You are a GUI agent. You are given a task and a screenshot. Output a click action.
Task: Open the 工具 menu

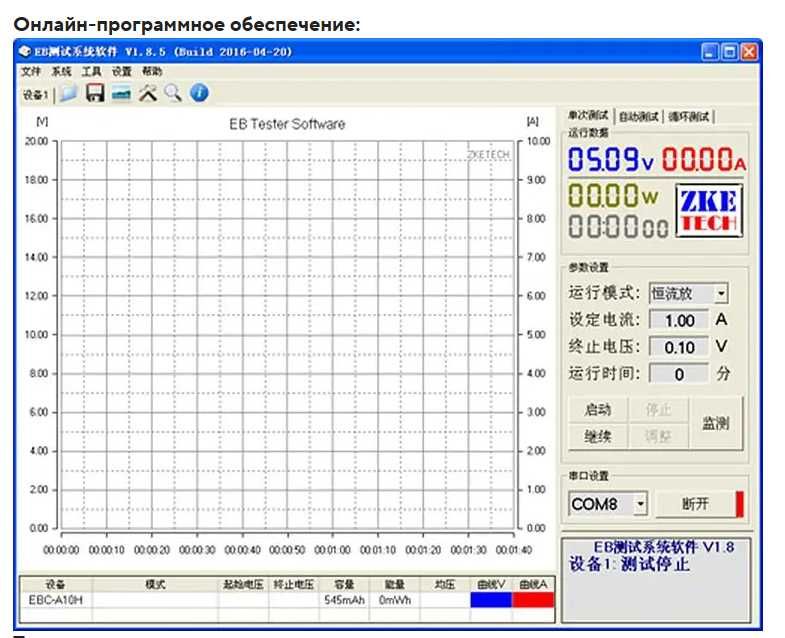coord(92,72)
